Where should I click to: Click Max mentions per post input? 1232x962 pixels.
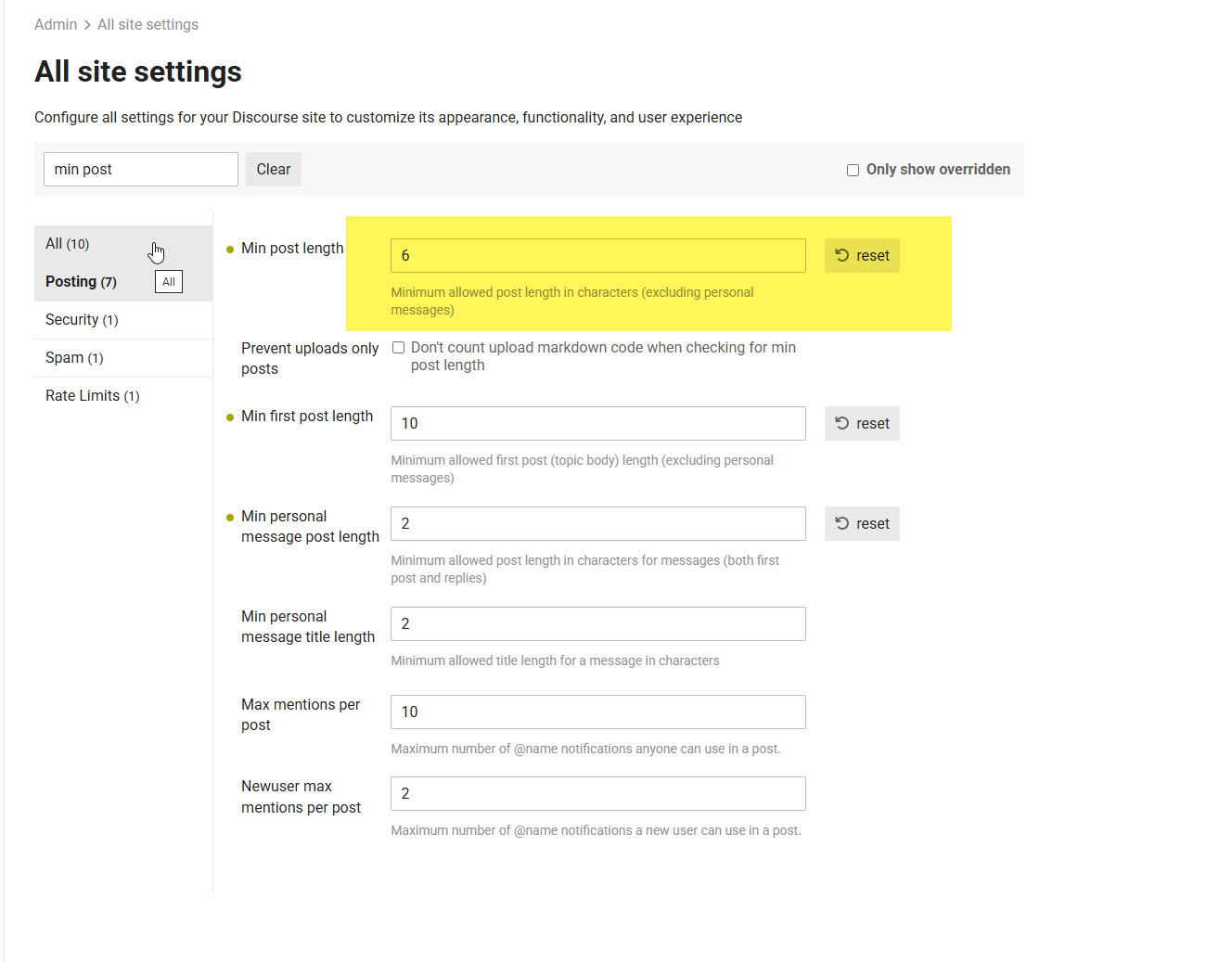click(x=597, y=712)
